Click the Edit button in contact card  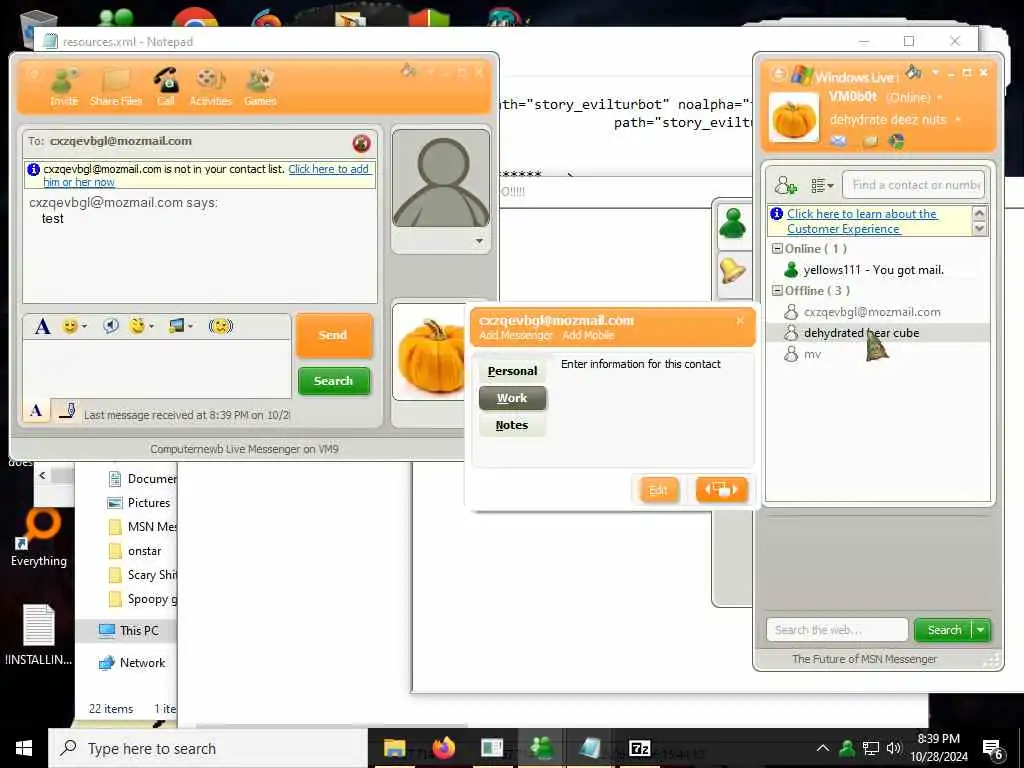[658, 490]
